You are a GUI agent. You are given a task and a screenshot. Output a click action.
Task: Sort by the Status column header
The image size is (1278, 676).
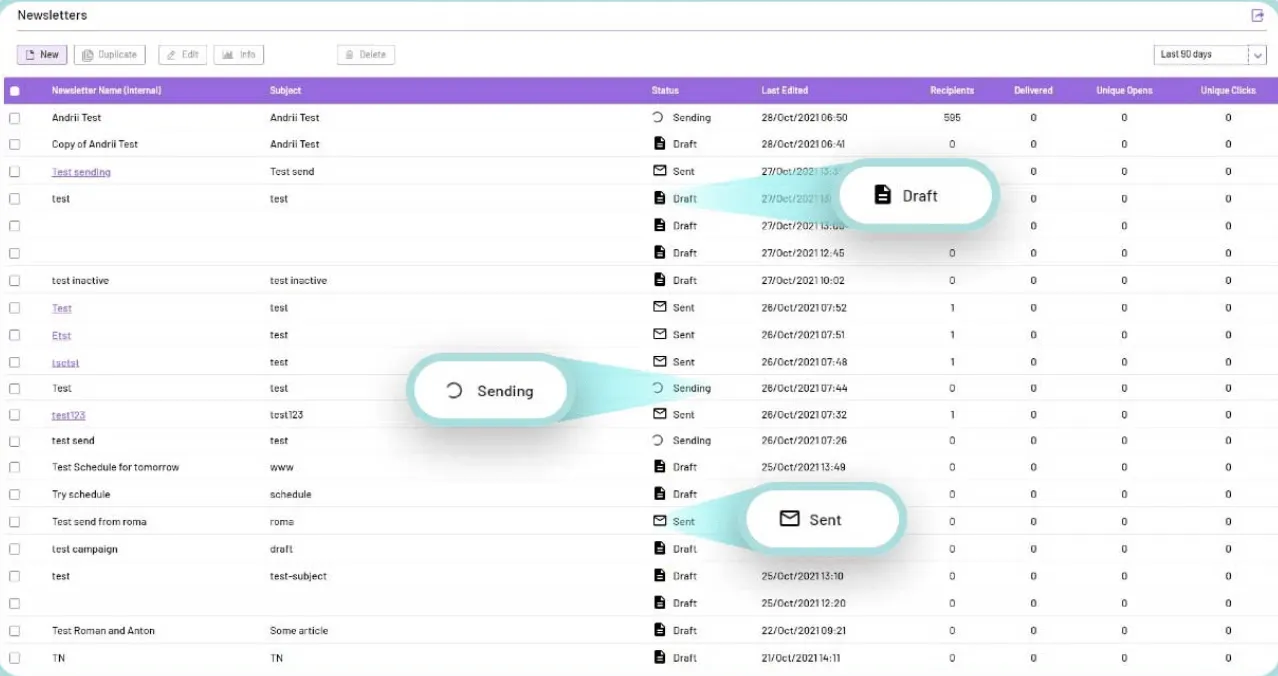pyautogui.click(x=665, y=91)
